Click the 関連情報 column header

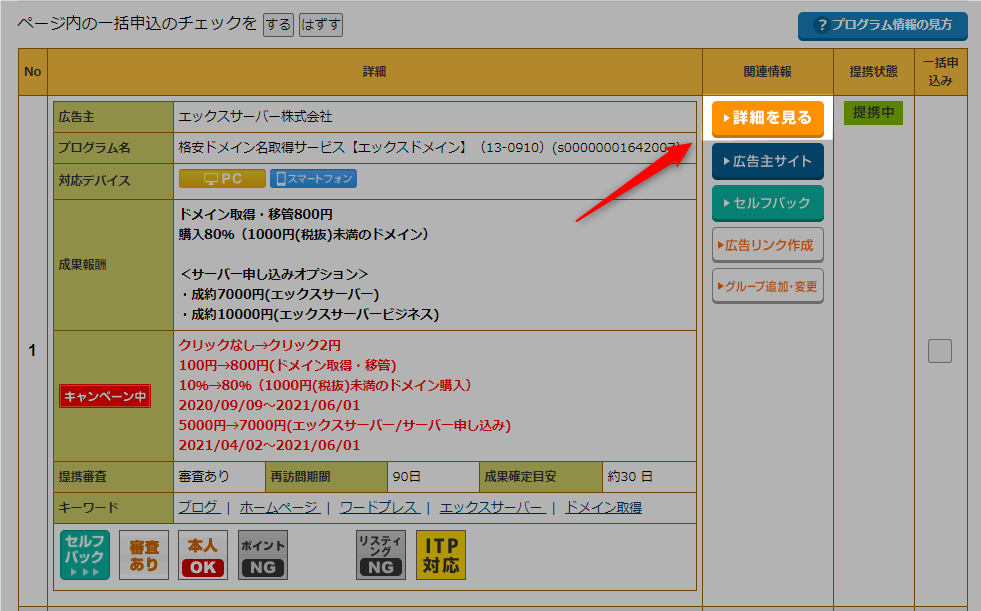pos(768,72)
